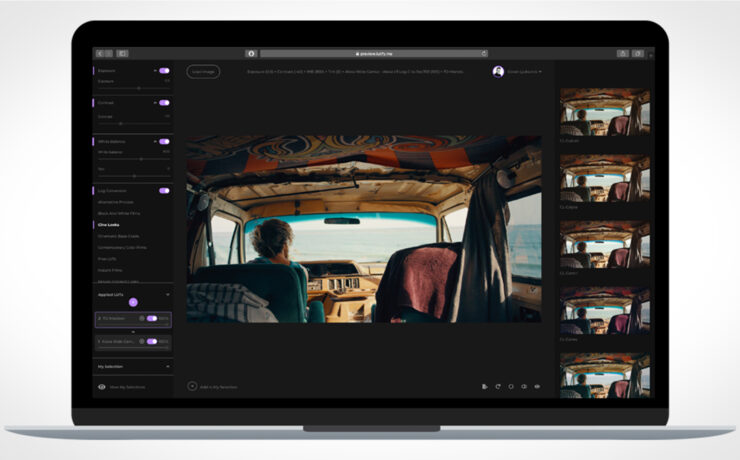Click the purple circular add button under Applied LUTs
Viewport: 740px width, 460px height.
coord(133,302)
